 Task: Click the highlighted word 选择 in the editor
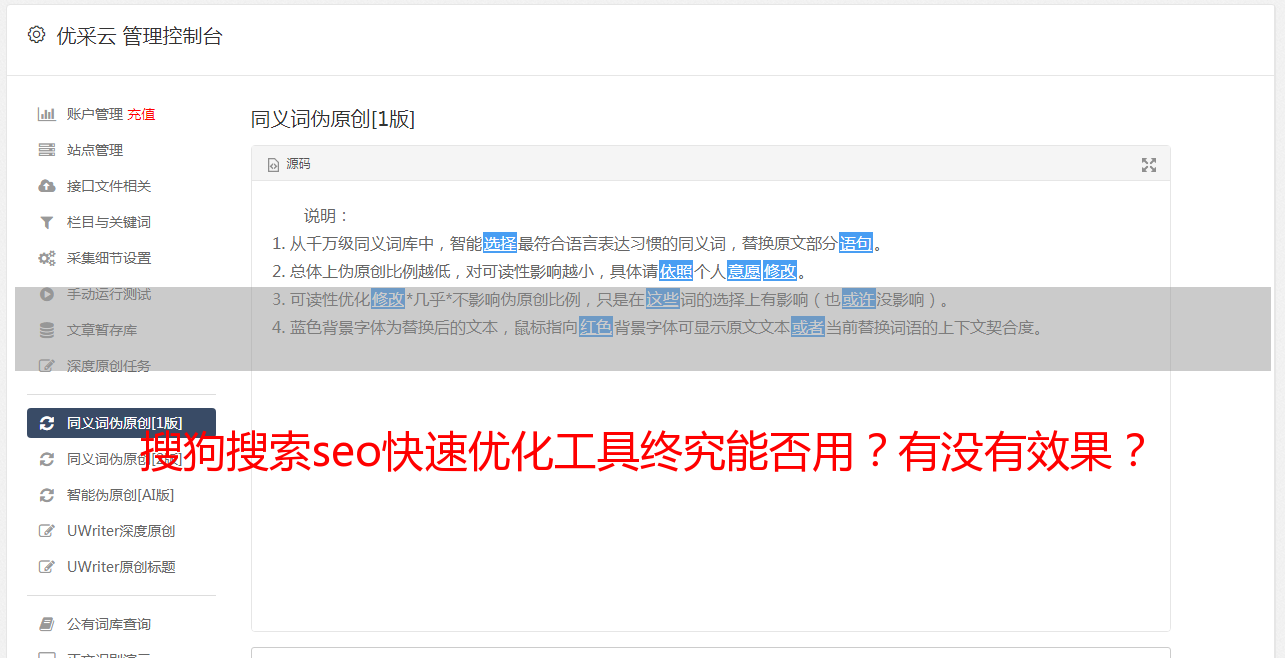[500, 243]
